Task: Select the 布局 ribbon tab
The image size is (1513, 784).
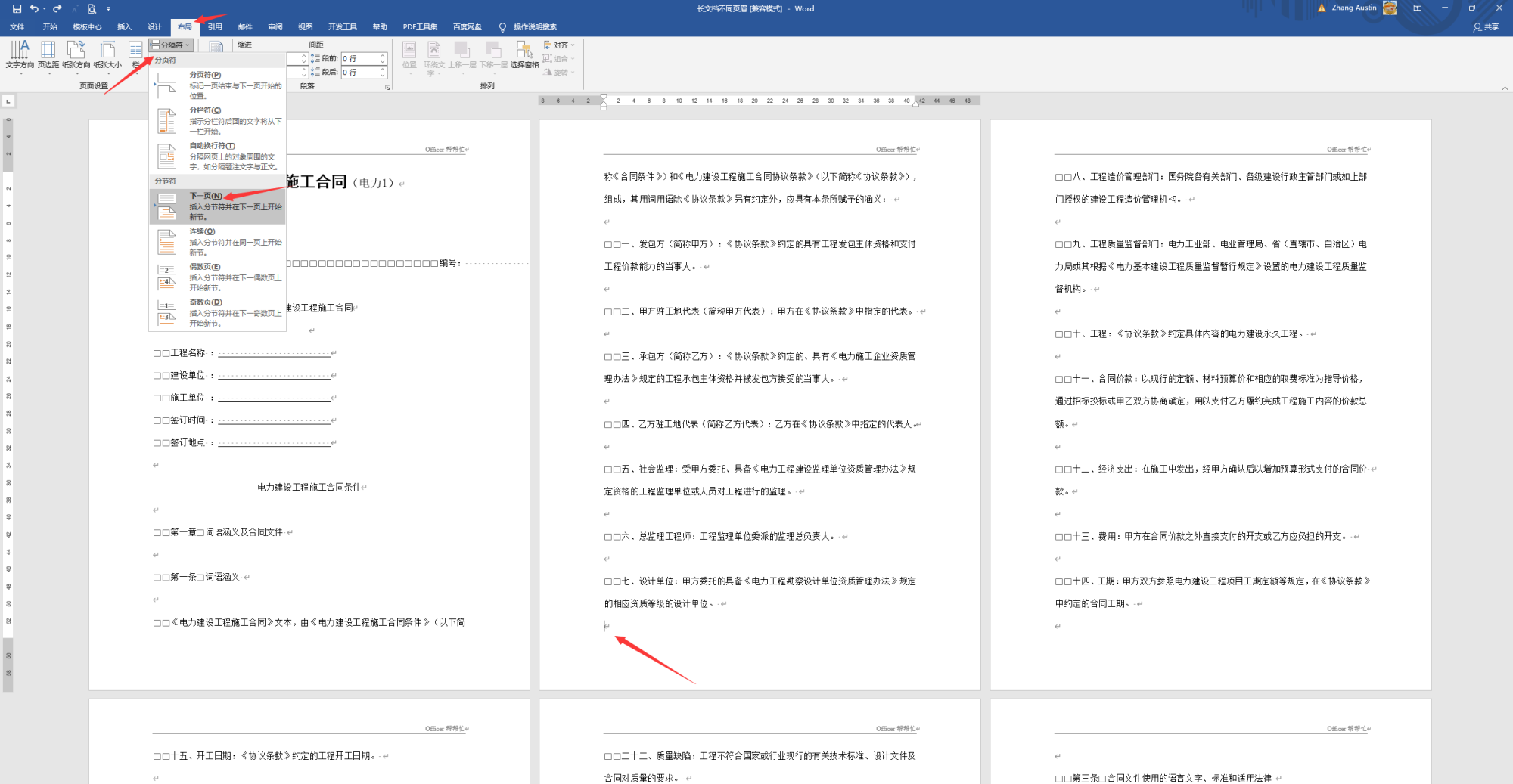Action: tap(185, 27)
